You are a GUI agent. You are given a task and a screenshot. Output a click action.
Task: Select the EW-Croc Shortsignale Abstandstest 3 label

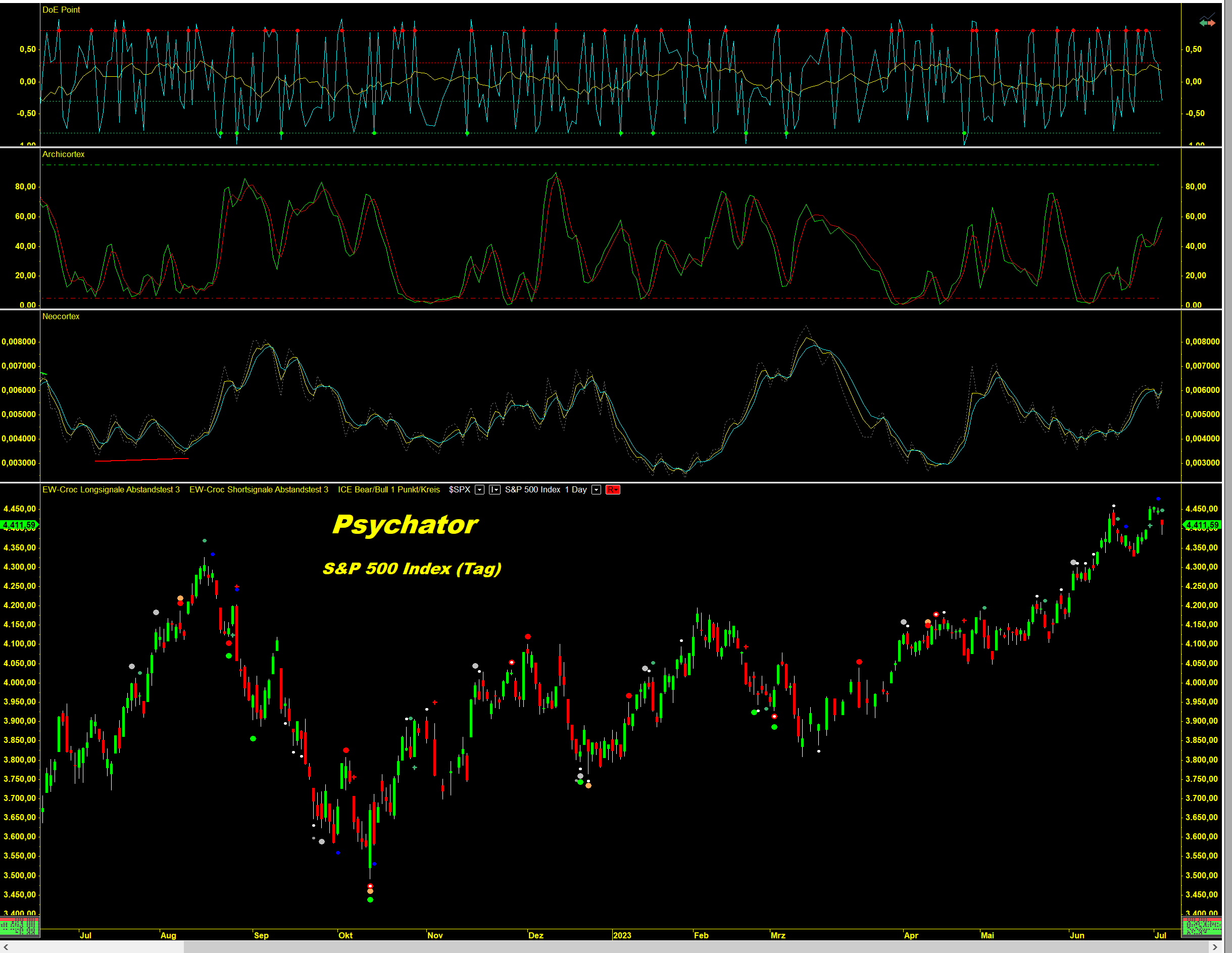pyautogui.click(x=258, y=489)
